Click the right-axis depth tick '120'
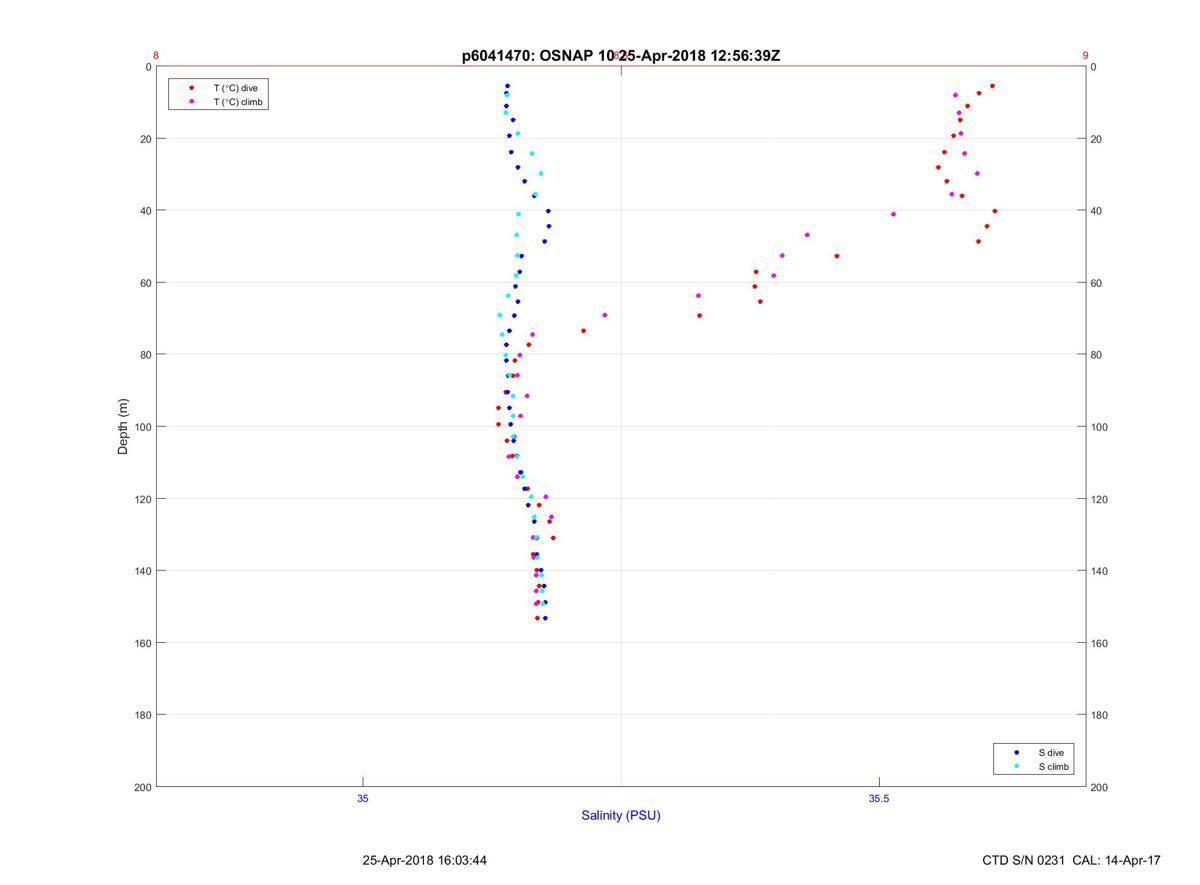This screenshot has width=1200, height=885. [1099, 499]
